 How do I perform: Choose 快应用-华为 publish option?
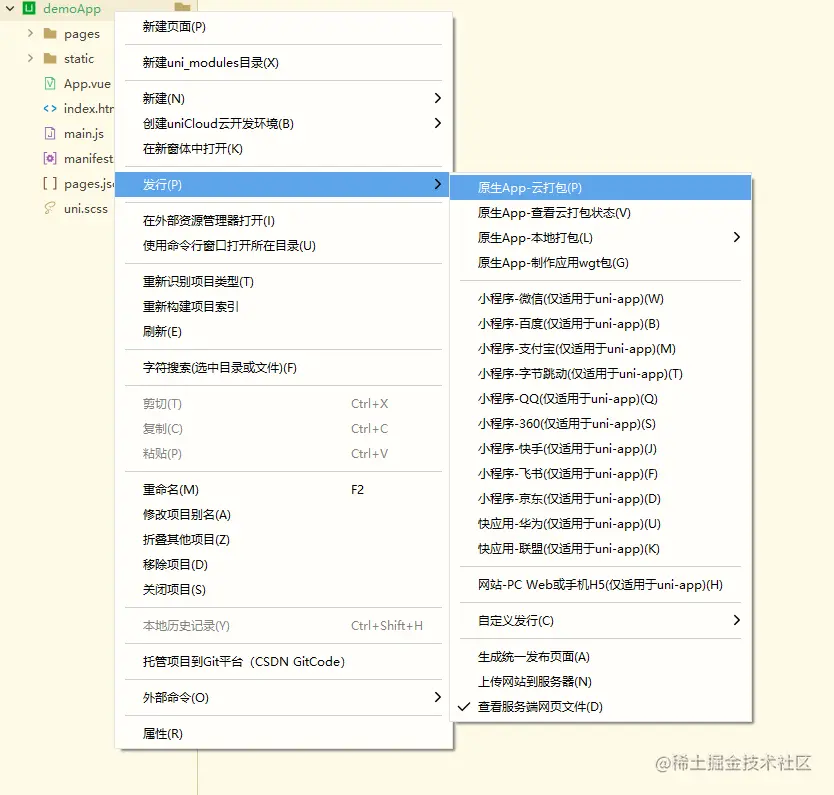(601, 524)
